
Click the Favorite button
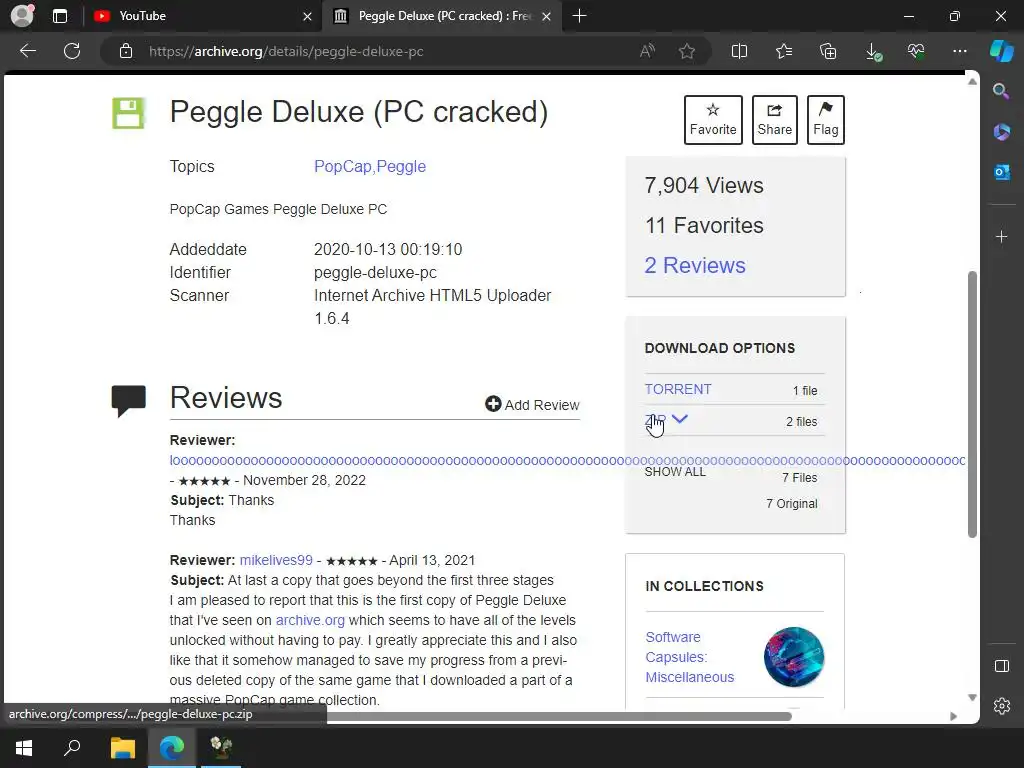point(712,120)
